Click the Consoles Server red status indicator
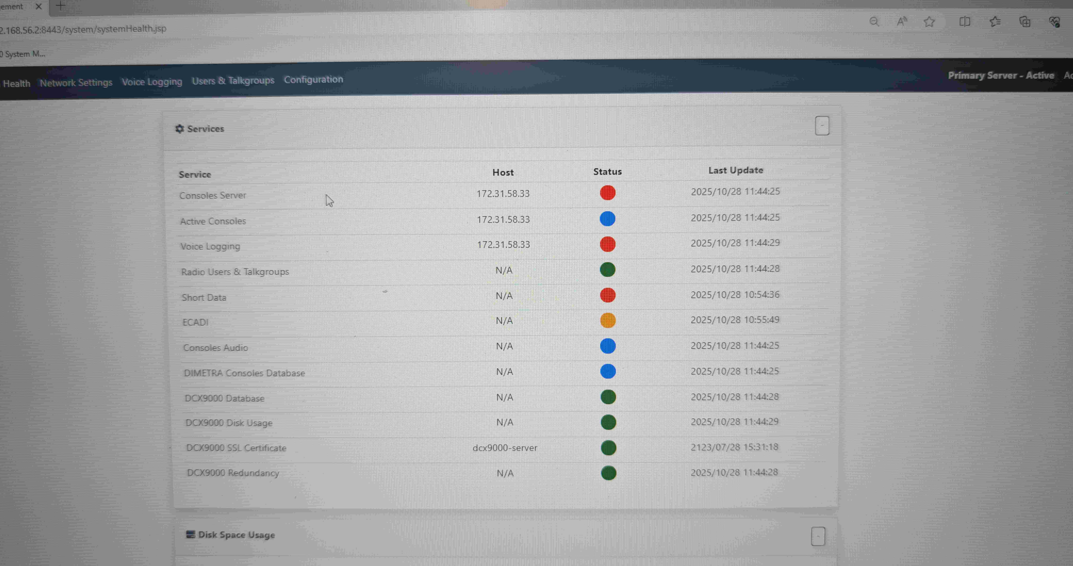The height and width of the screenshot is (566, 1073). click(607, 193)
